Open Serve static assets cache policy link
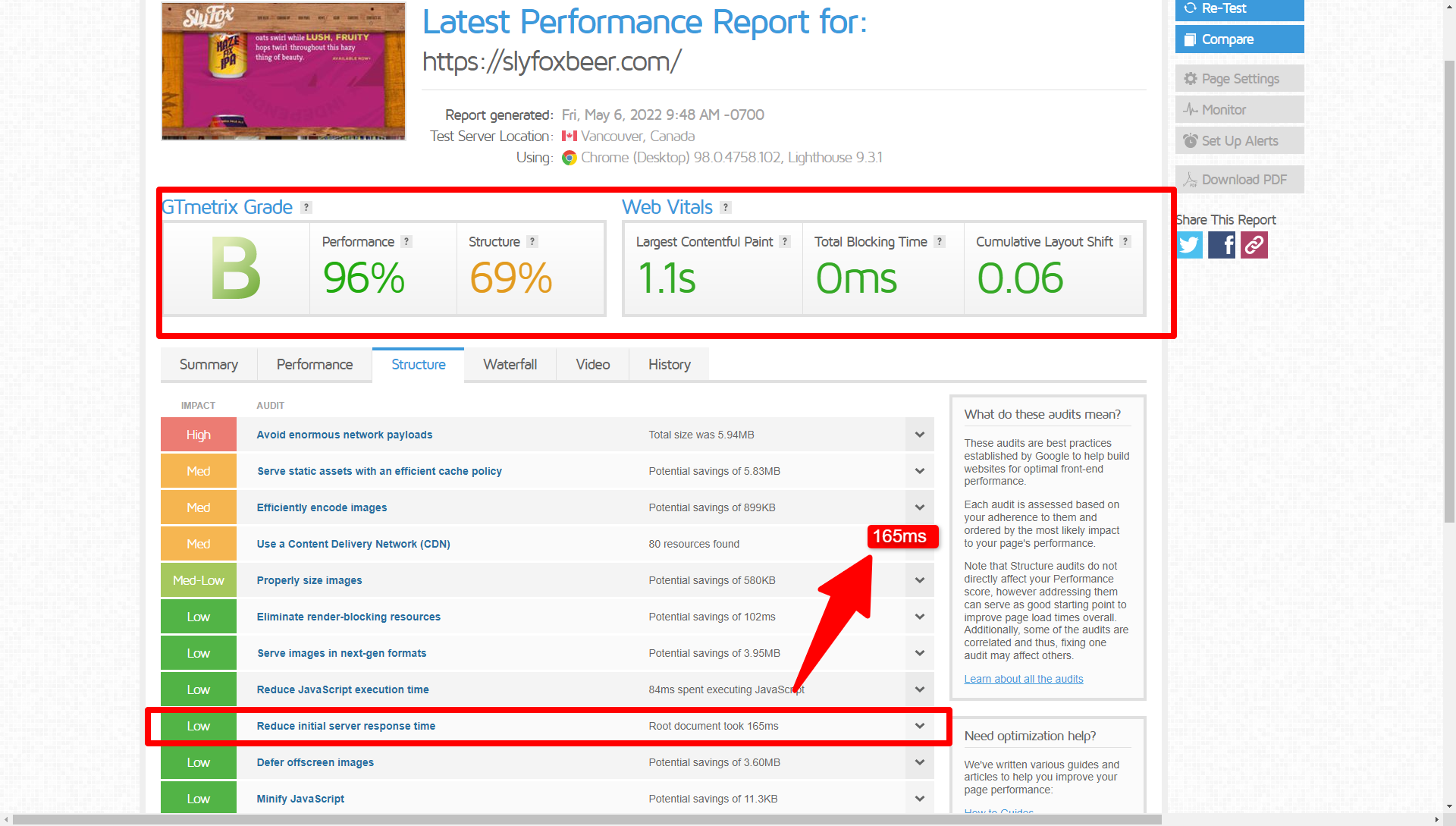The height and width of the screenshot is (826, 1456). [x=379, y=471]
